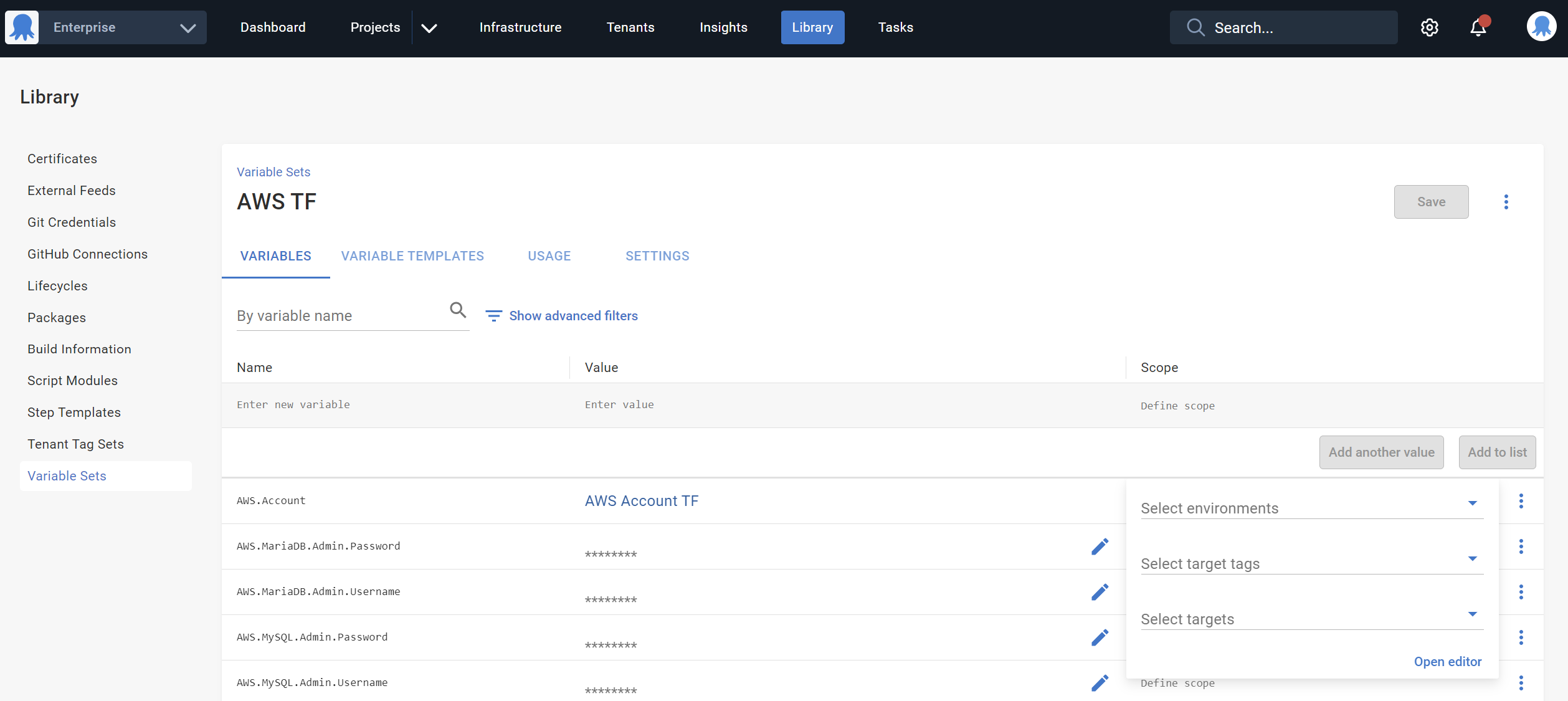
Task: Open the settings gear menu
Action: 1429,27
